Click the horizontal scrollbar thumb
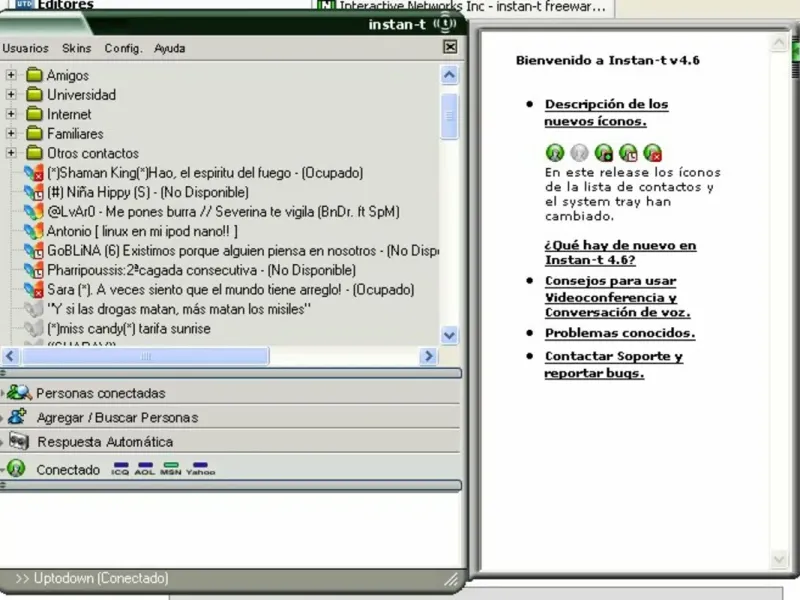The height and width of the screenshot is (600, 800). tap(145, 356)
